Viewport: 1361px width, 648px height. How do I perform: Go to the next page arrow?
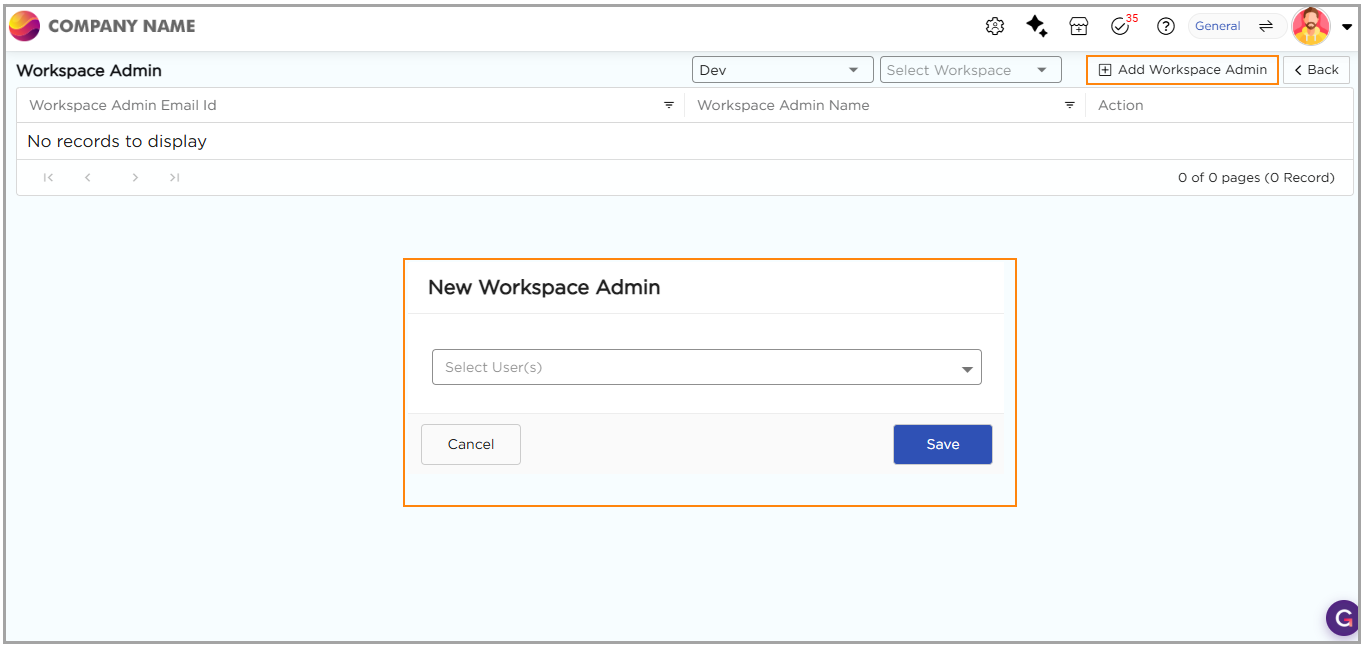pos(135,178)
